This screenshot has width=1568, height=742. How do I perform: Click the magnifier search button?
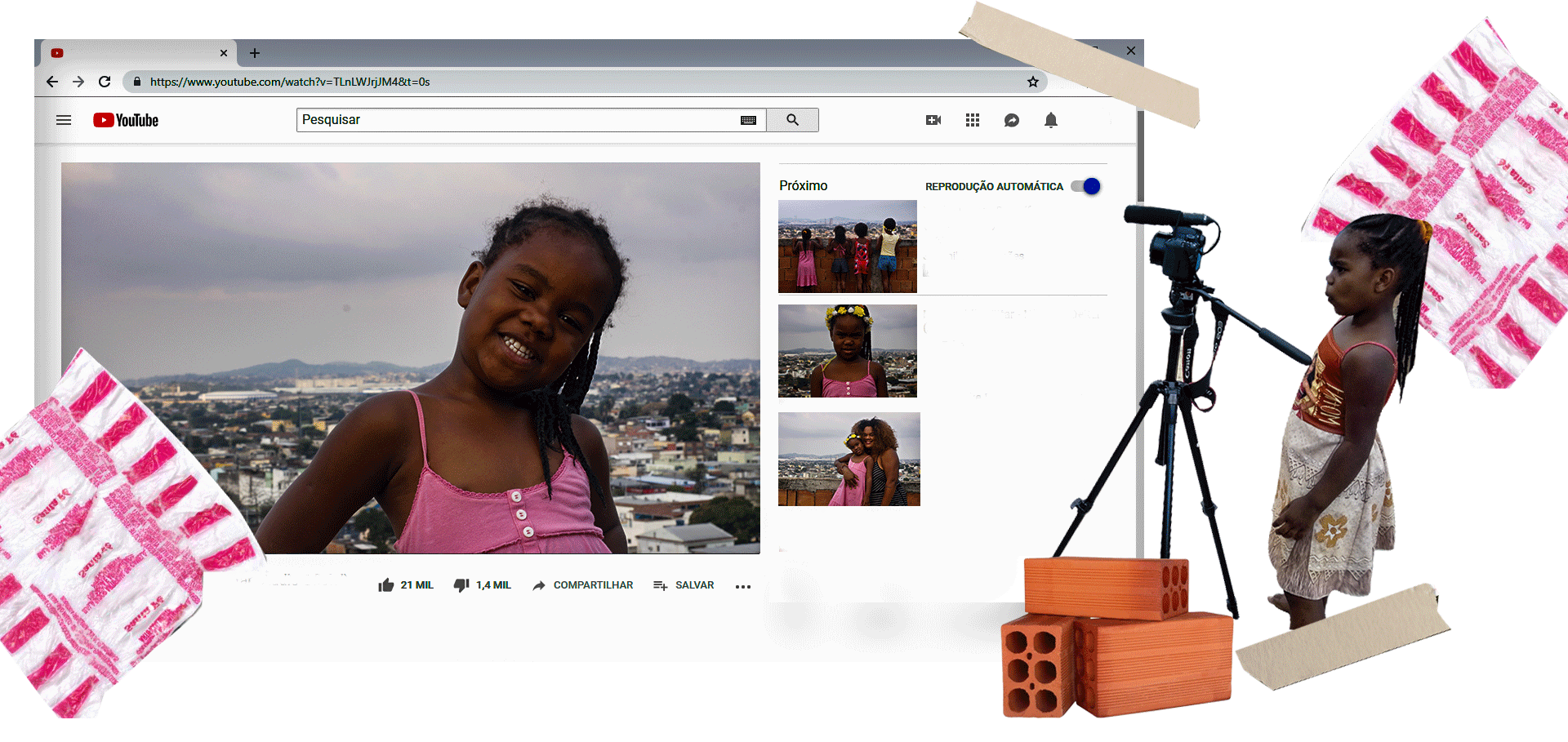point(792,120)
